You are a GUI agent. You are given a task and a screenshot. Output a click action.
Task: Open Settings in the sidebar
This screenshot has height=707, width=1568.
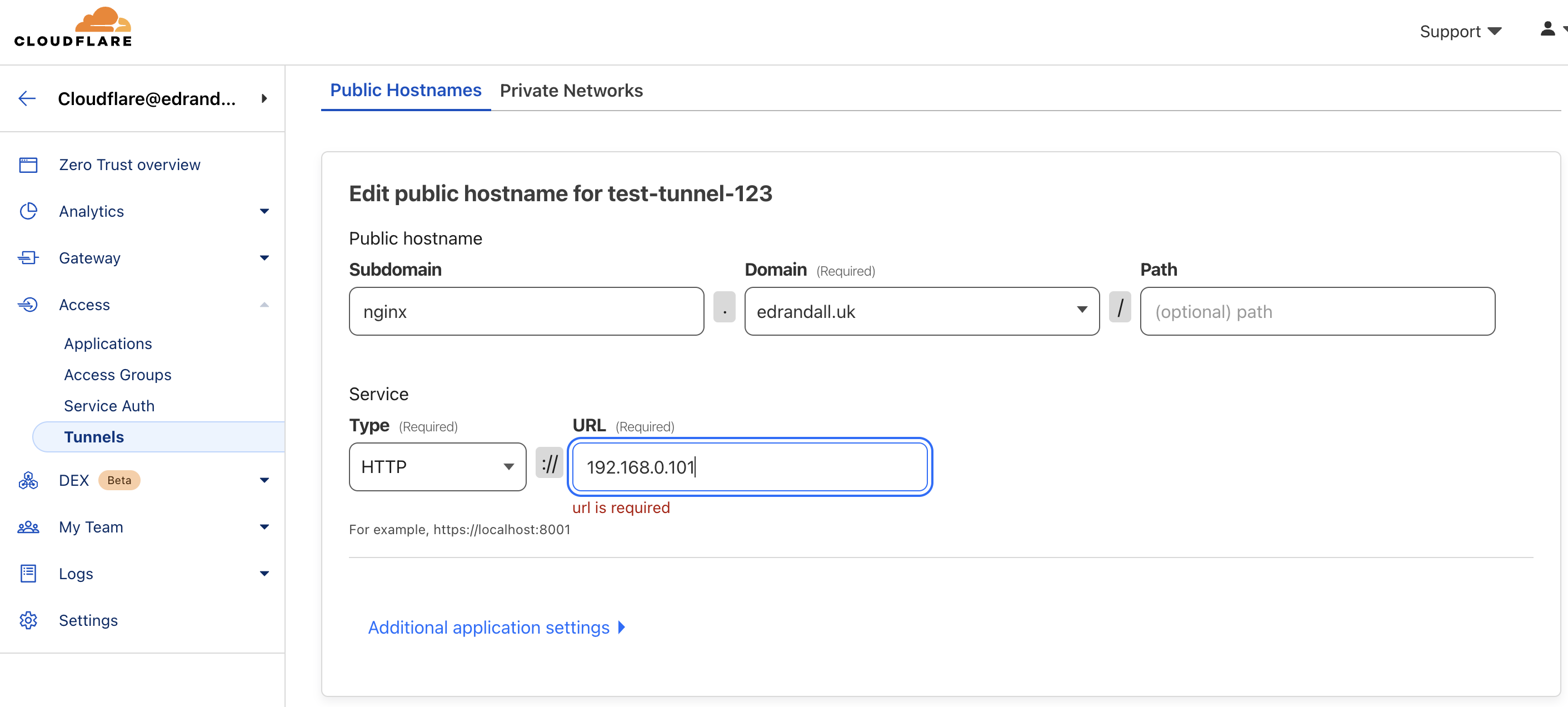88,620
